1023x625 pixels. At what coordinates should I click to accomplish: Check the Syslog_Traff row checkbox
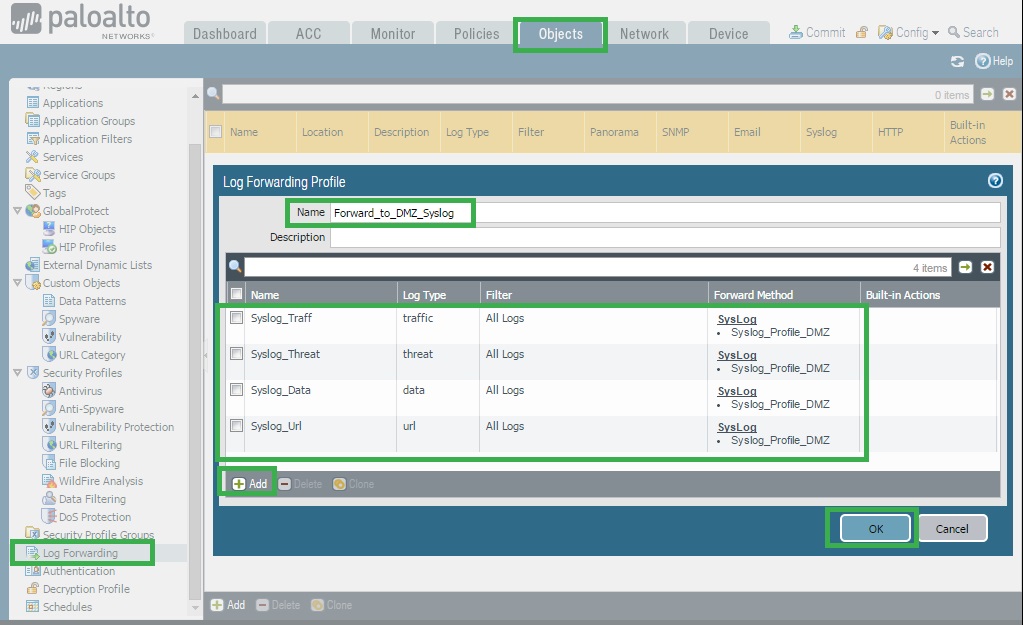click(x=237, y=318)
